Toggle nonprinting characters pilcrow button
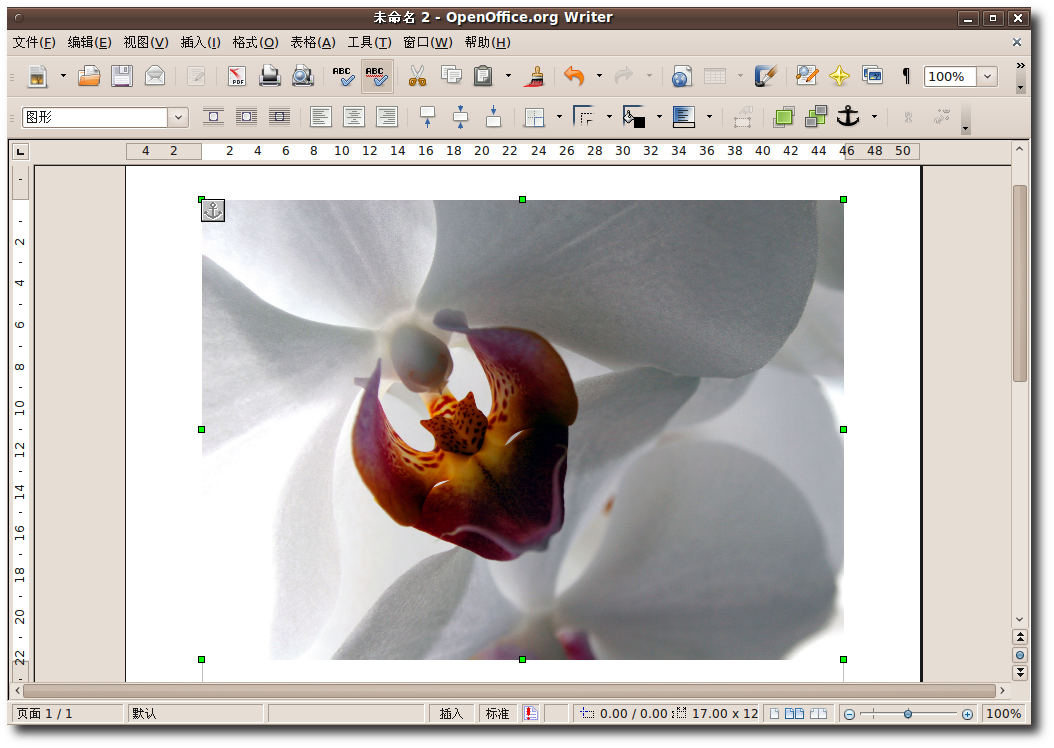Screen dimensions: 1054x748 click(x=906, y=76)
